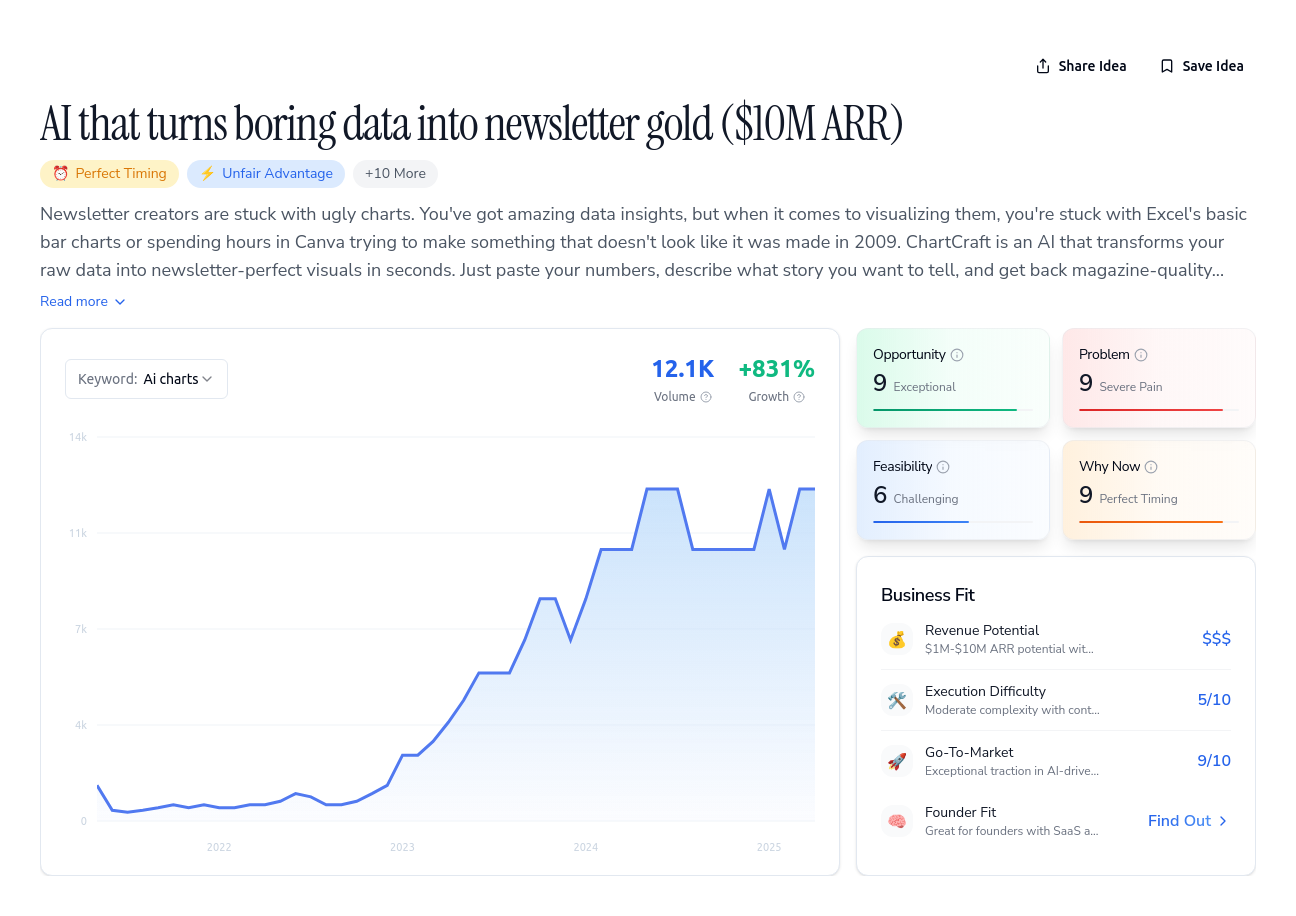This screenshot has height=916, width=1296.
Task: Click the 2023 label on chart axis
Action: (x=402, y=847)
